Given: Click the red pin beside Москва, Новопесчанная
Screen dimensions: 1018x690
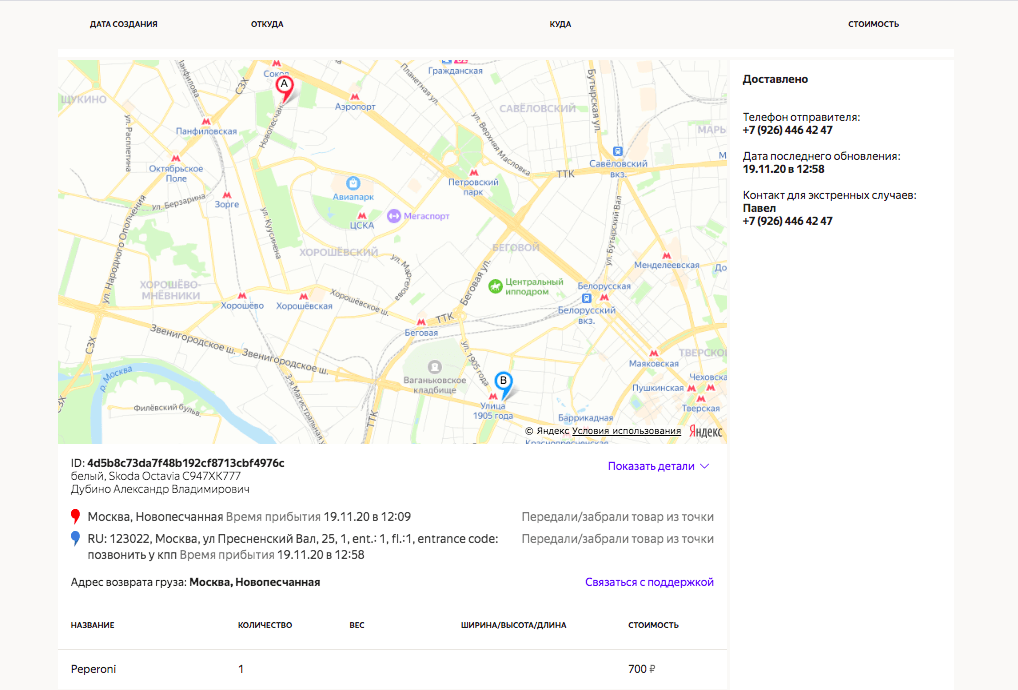Looking at the screenshot, I should coord(75,517).
